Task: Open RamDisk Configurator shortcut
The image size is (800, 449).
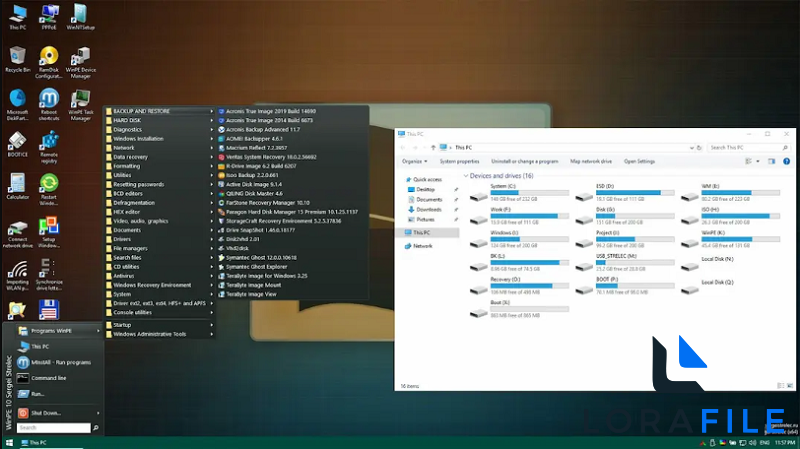Action: 49,62
